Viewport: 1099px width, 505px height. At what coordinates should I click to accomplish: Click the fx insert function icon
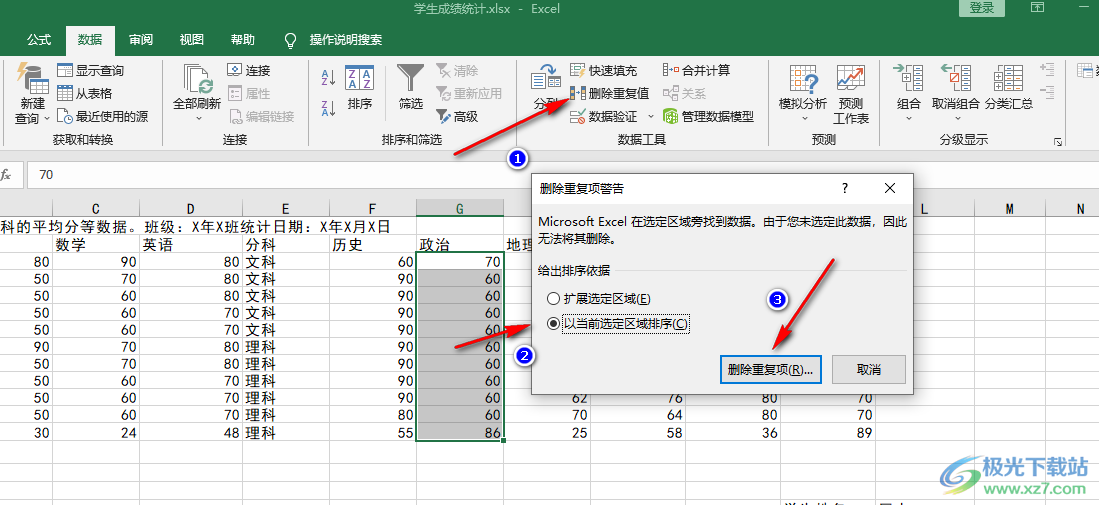6,174
